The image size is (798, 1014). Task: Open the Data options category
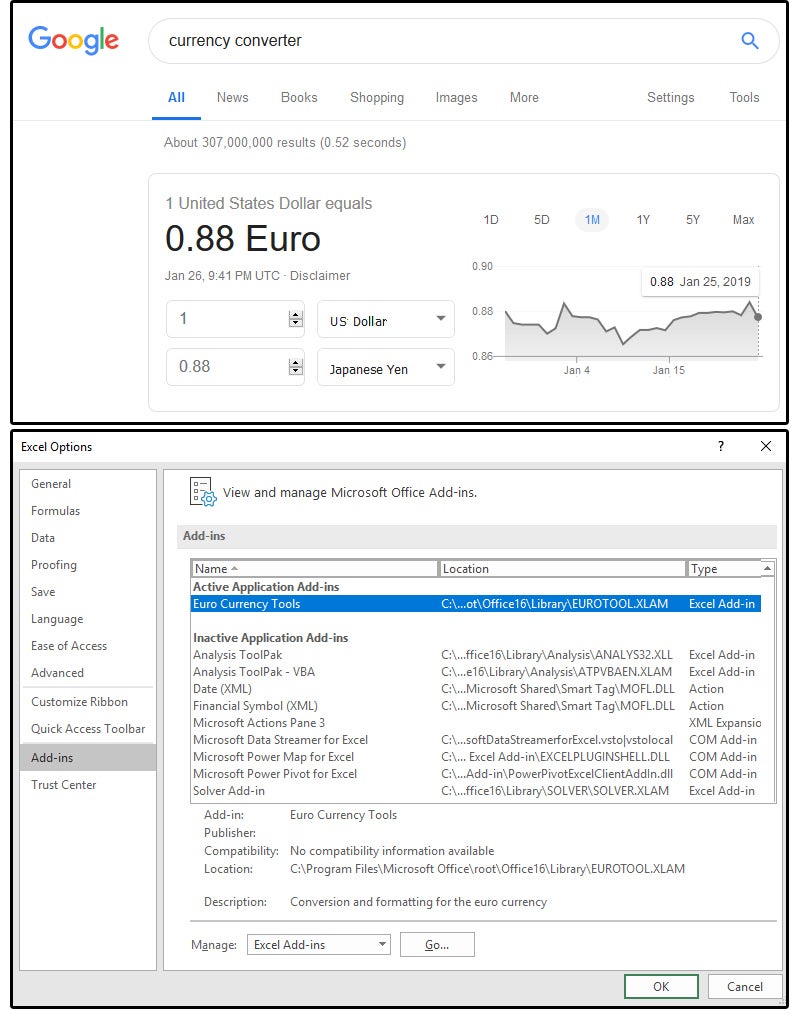point(87,538)
